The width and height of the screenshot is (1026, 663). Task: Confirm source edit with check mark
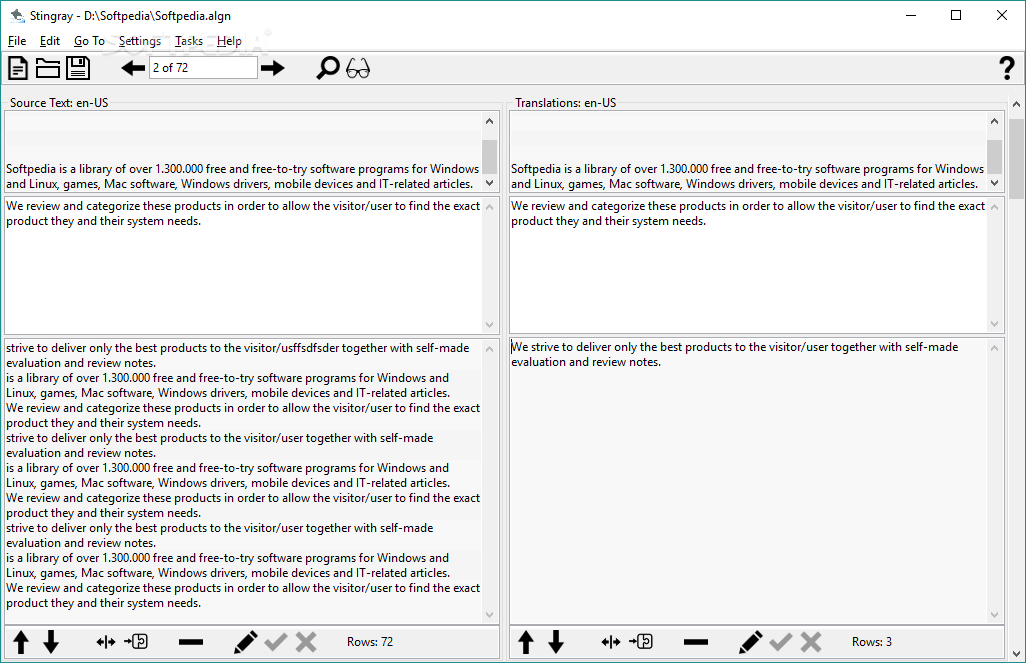coord(276,642)
